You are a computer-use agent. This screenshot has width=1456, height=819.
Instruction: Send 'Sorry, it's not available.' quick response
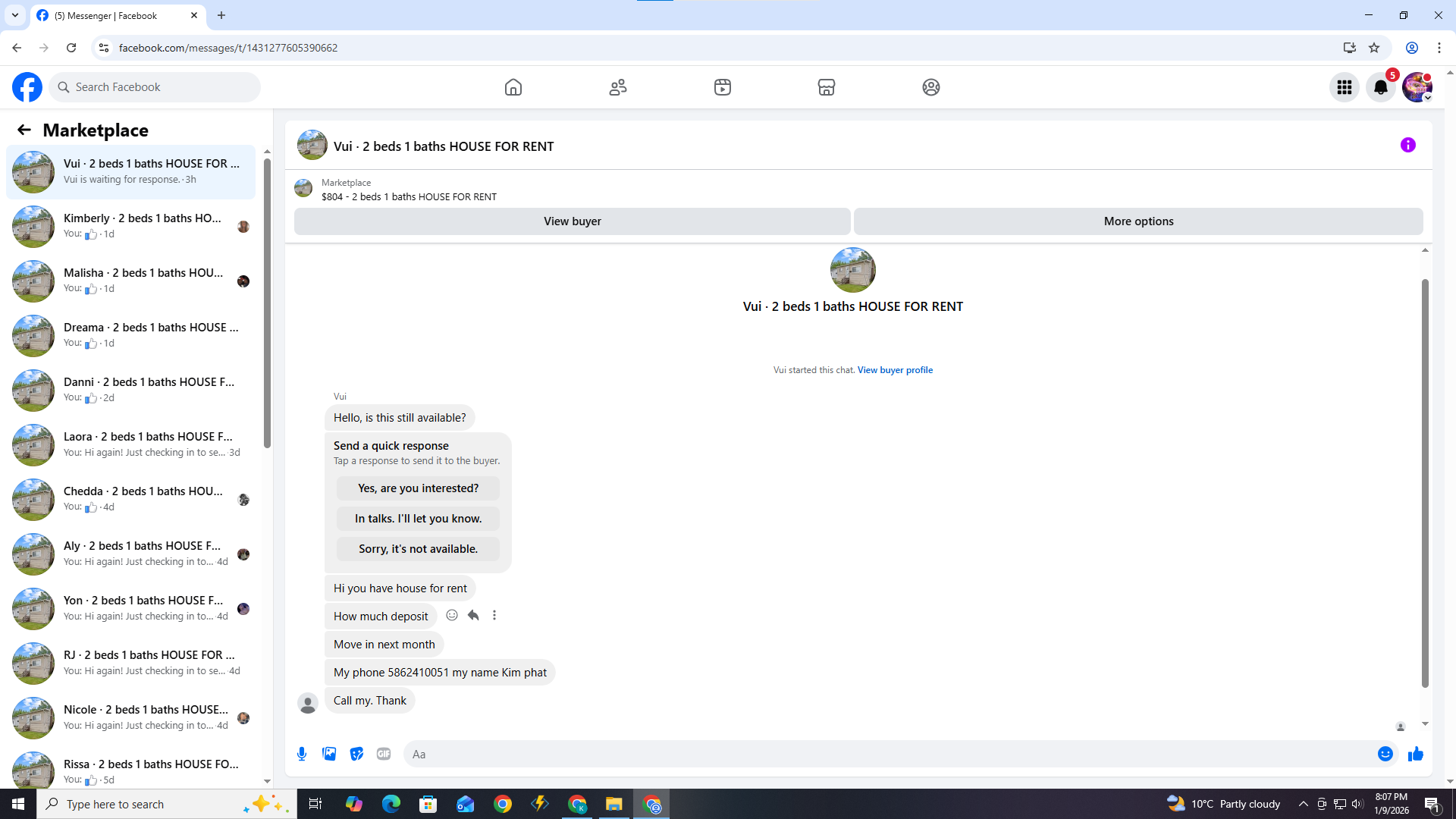click(x=418, y=549)
